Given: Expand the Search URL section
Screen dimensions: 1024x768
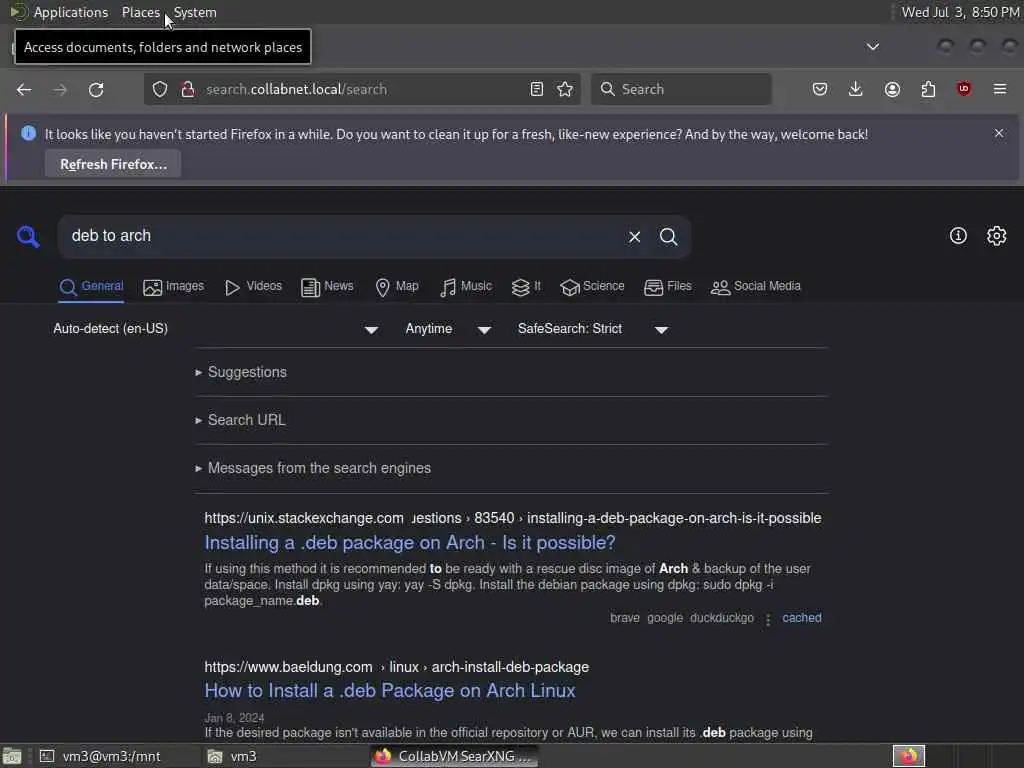Looking at the screenshot, I should pyautogui.click(x=240, y=421).
